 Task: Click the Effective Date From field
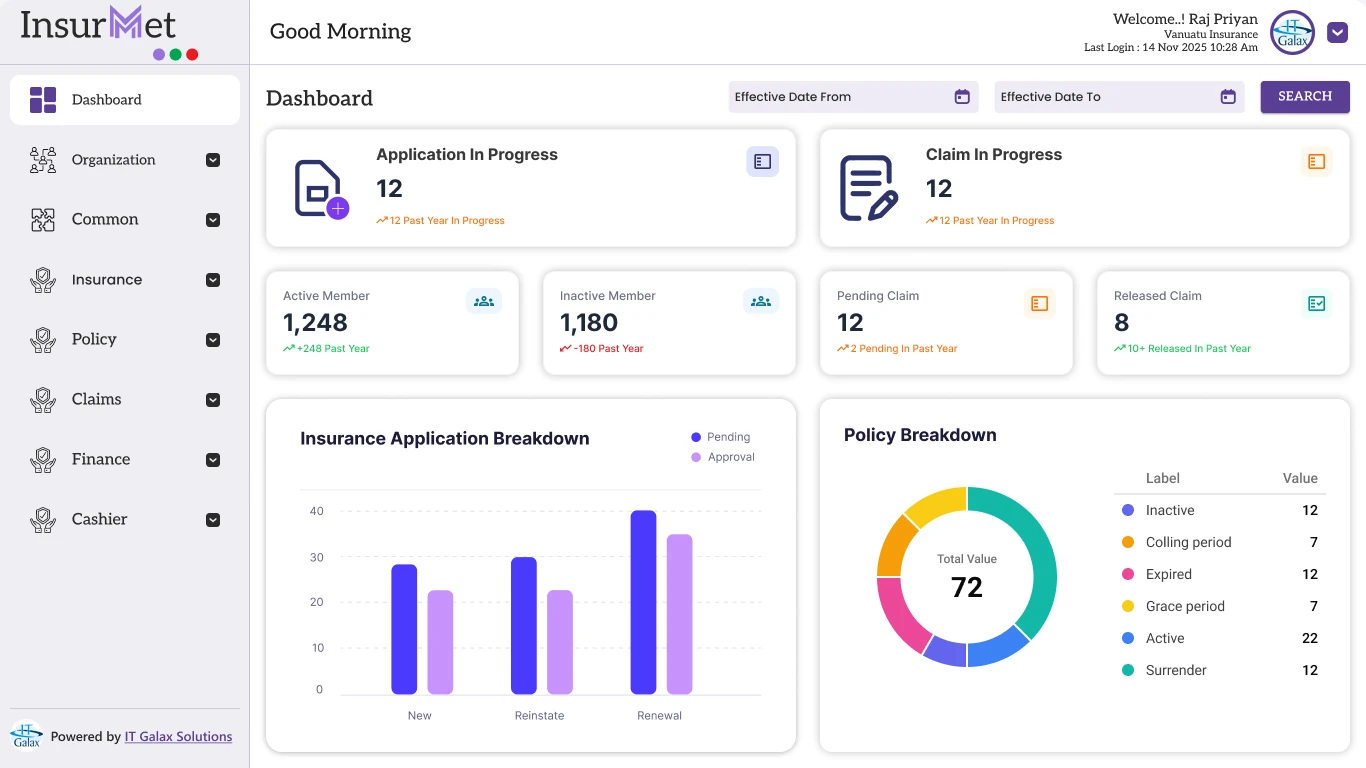(853, 97)
